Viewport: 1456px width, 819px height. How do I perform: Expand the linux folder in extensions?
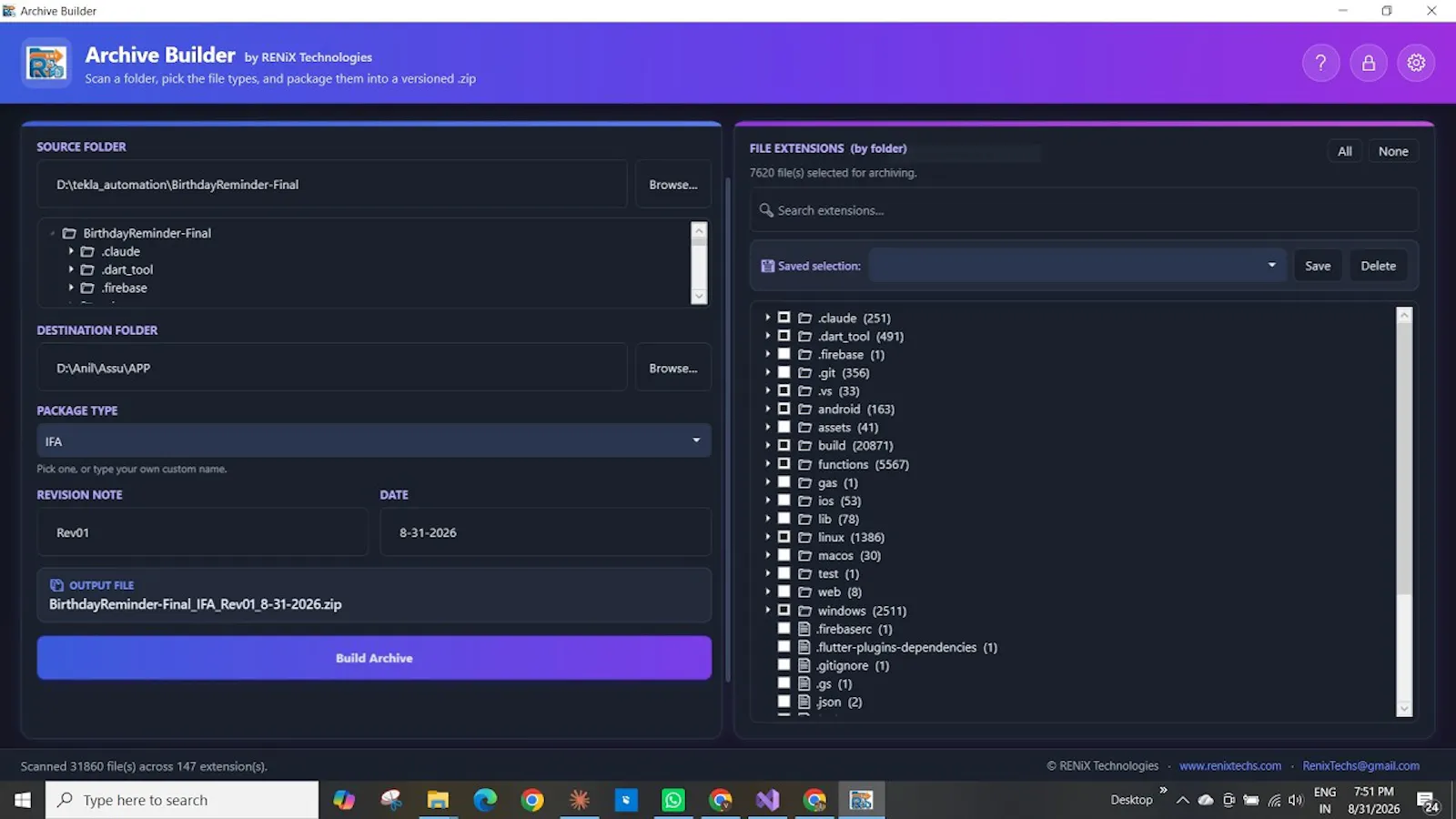pyautogui.click(x=767, y=537)
